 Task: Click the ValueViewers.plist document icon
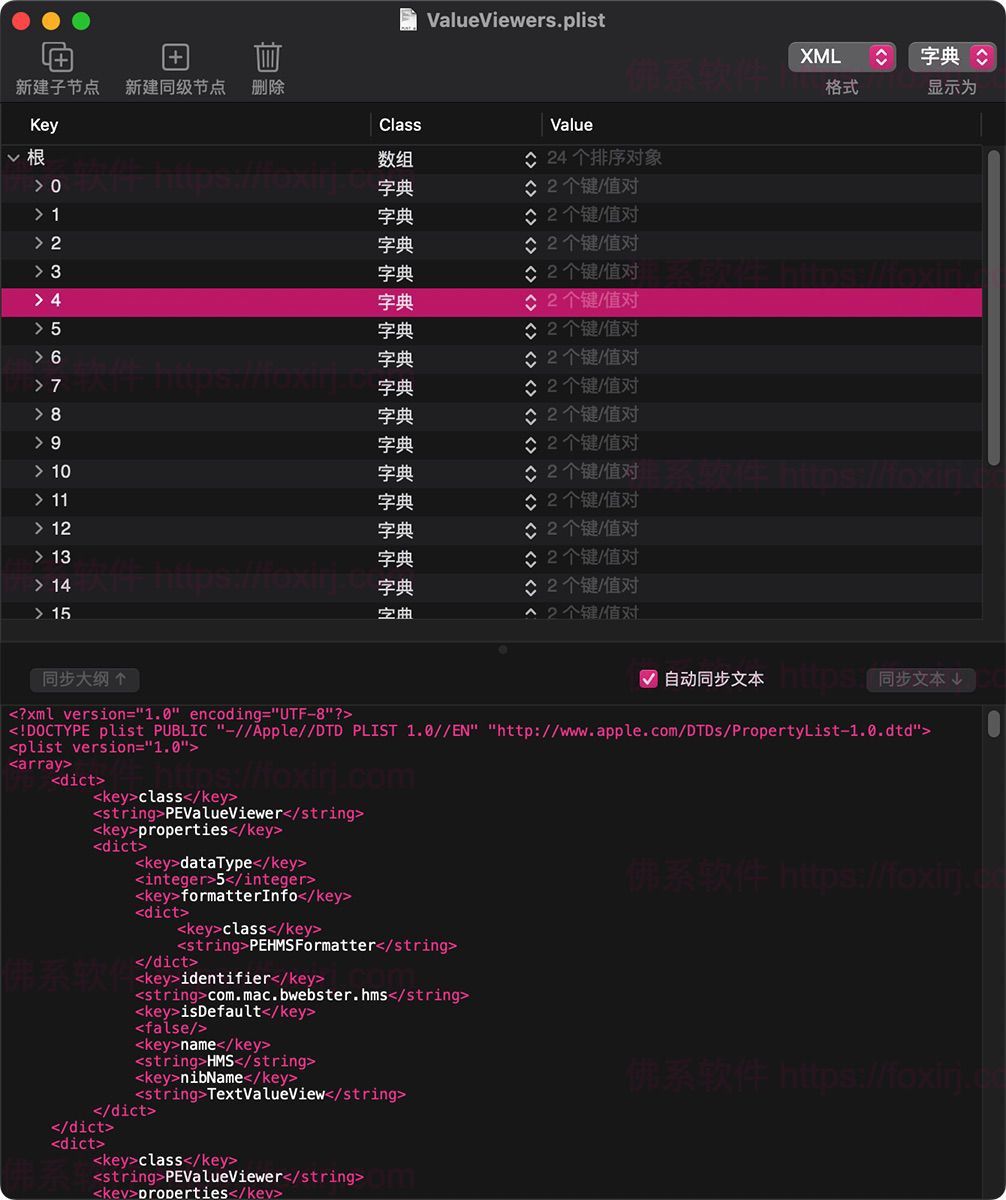410,19
